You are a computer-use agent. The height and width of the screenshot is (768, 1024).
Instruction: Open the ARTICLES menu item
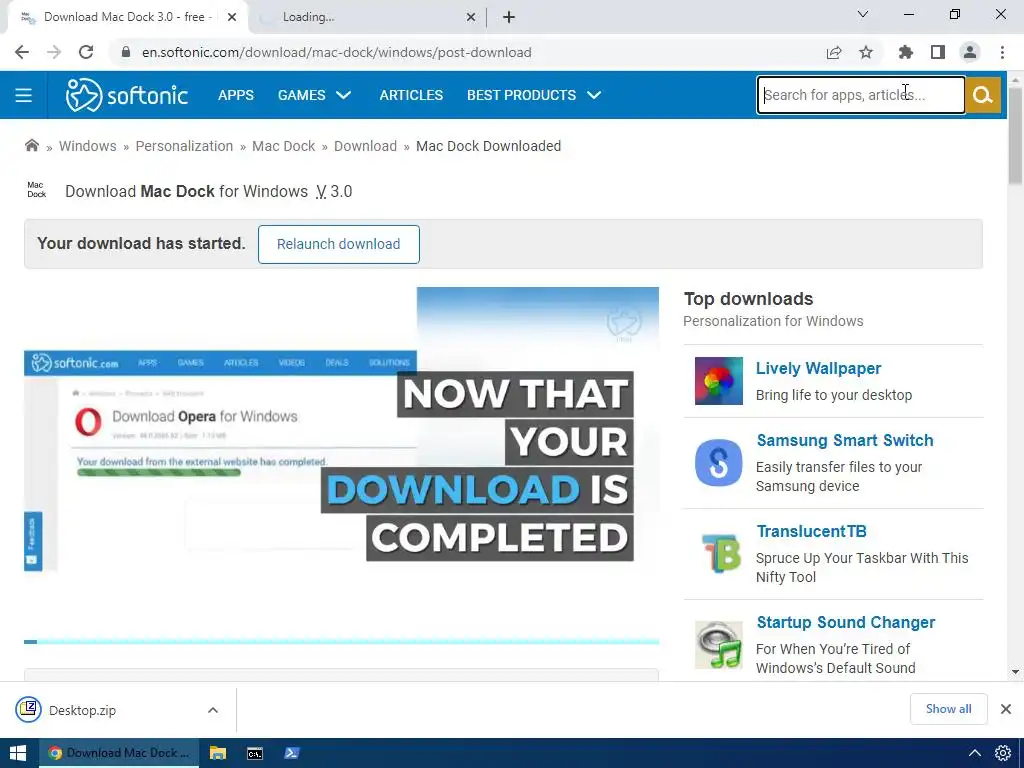(411, 95)
